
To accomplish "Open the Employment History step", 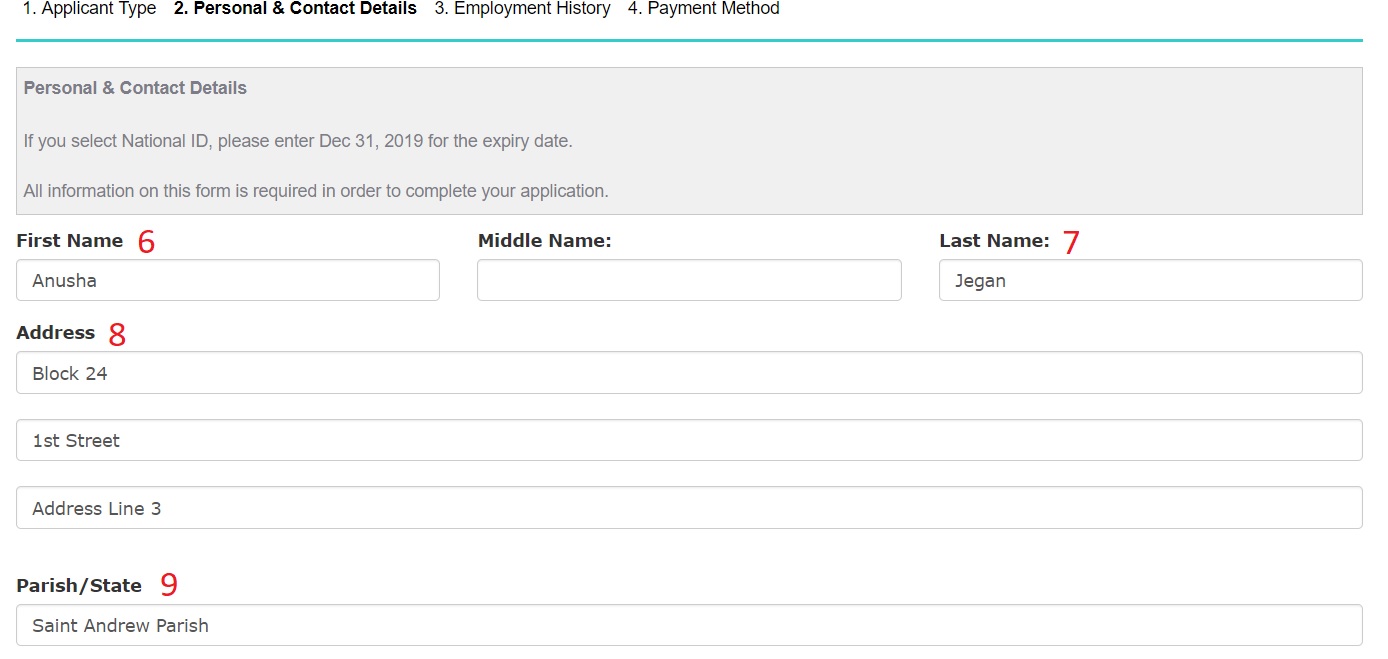I will [x=522, y=9].
